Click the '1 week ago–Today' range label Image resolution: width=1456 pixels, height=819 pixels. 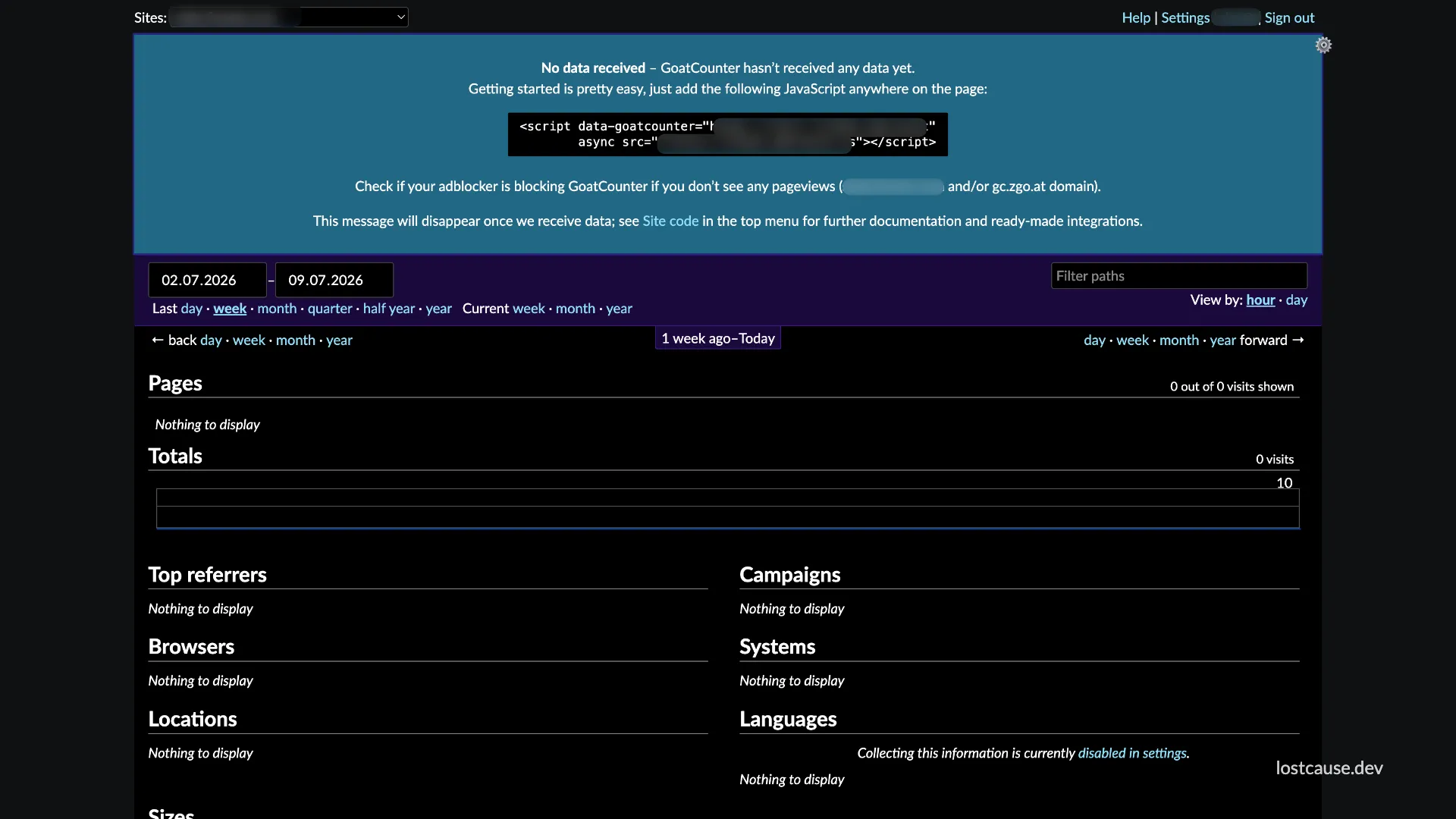coord(718,338)
